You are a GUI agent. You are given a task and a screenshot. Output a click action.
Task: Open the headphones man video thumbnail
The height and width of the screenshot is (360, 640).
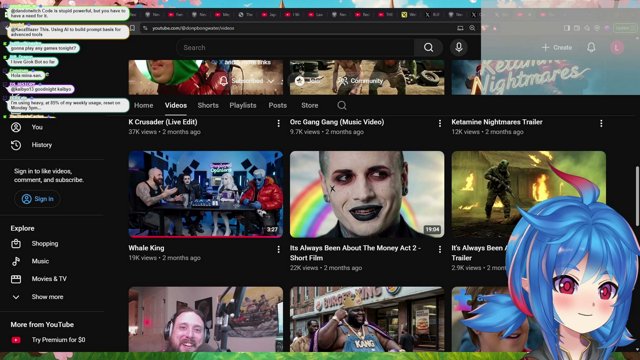point(206,319)
